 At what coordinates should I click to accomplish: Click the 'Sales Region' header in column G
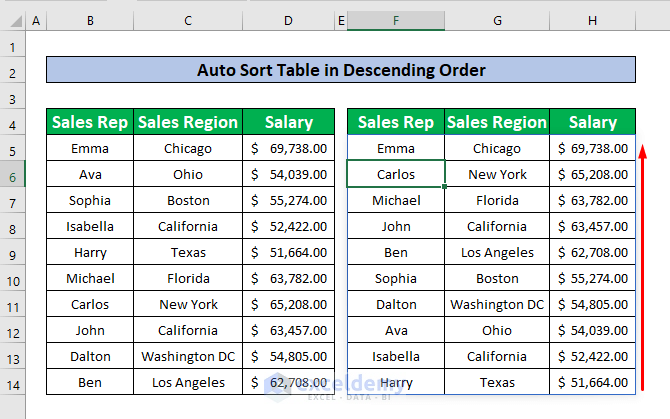(497, 122)
